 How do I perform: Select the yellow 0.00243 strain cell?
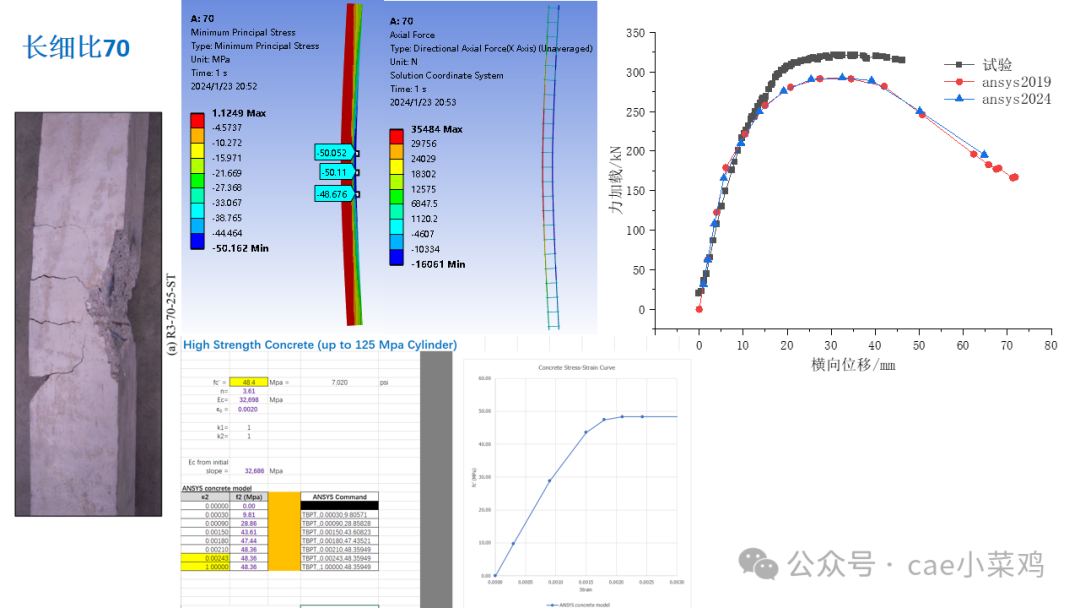point(207,556)
